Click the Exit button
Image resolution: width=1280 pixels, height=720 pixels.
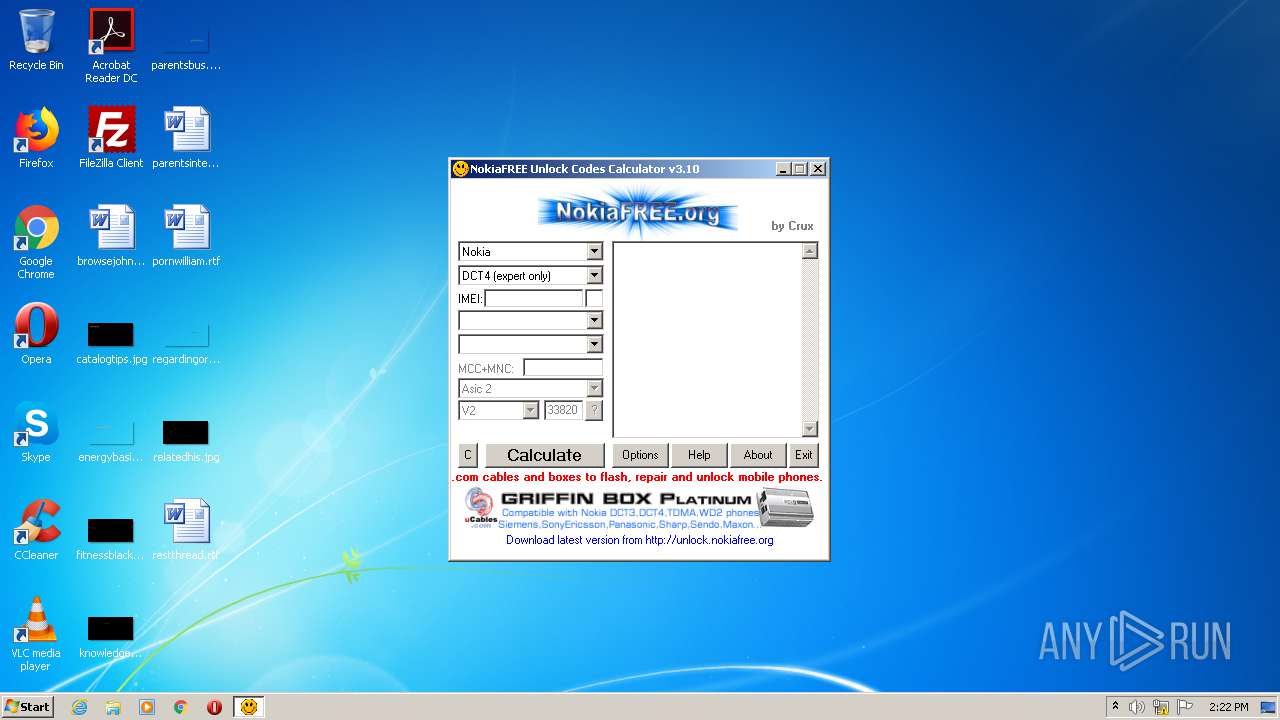coord(804,455)
